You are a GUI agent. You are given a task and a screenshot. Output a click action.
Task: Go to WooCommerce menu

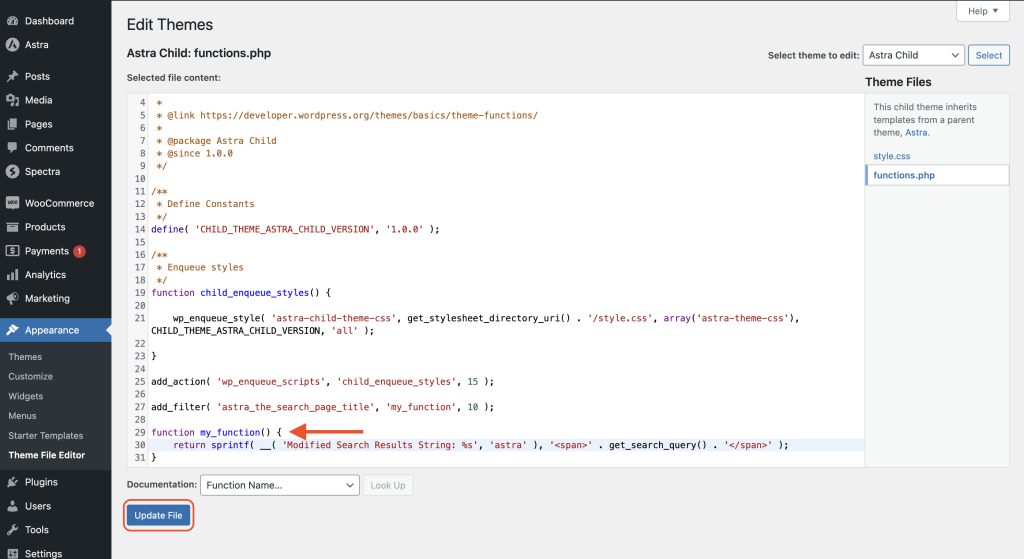pos(56,203)
